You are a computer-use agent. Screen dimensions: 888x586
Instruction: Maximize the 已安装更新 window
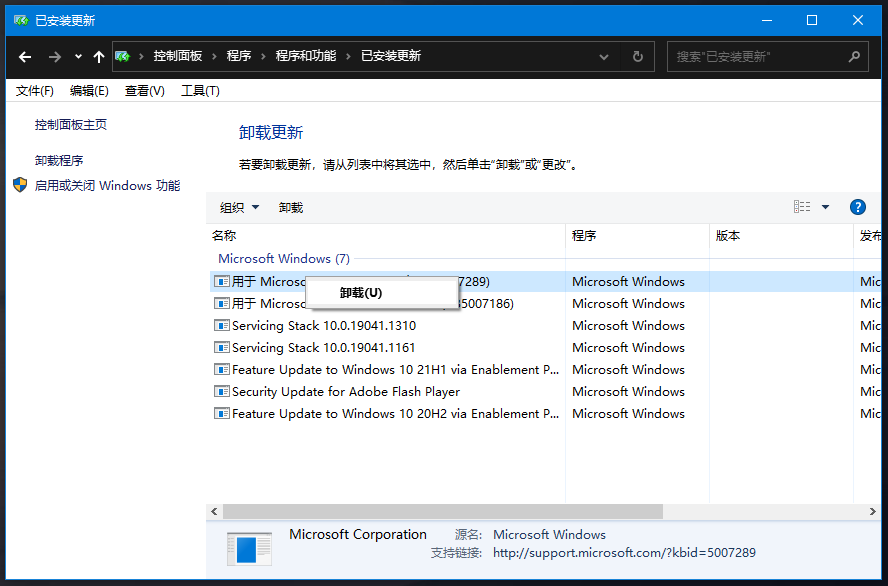[812, 20]
